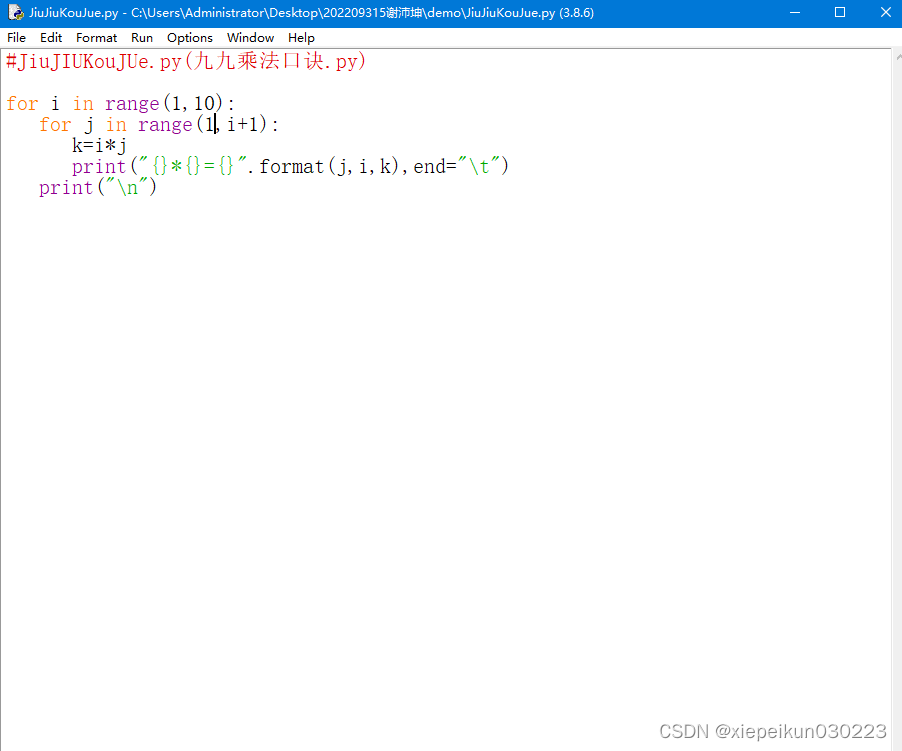Open the Options menu
Image resolution: width=902 pixels, height=751 pixels.
click(189, 38)
